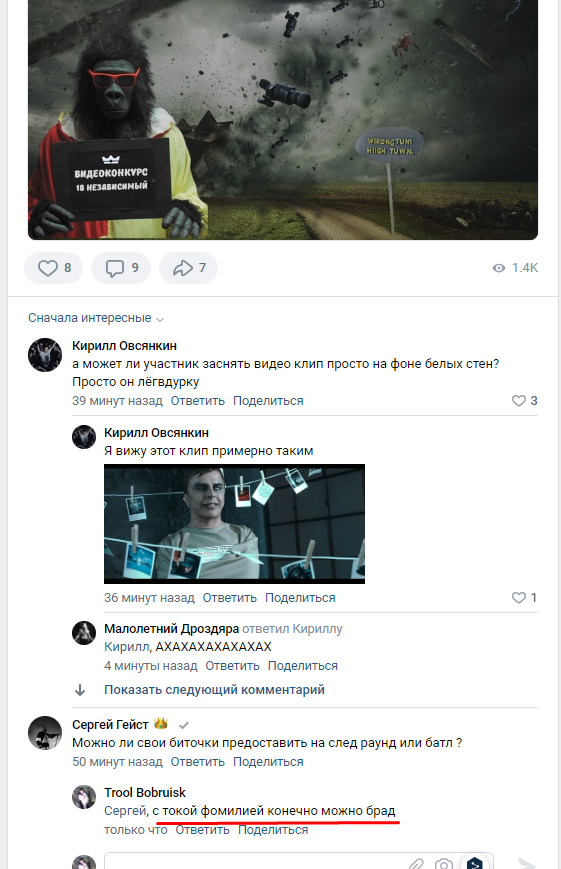Click 'Поделиться' under Сергей Гейст's comment
The height and width of the screenshot is (869, 561).
(268, 762)
